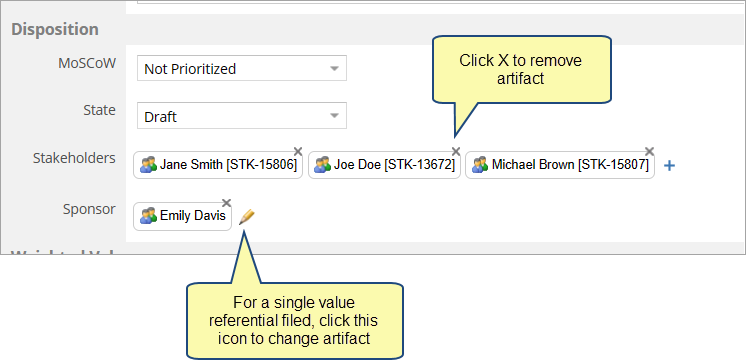746x362 pixels.
Task: Select the Draft state combo box
Action: tap(242, 116)
